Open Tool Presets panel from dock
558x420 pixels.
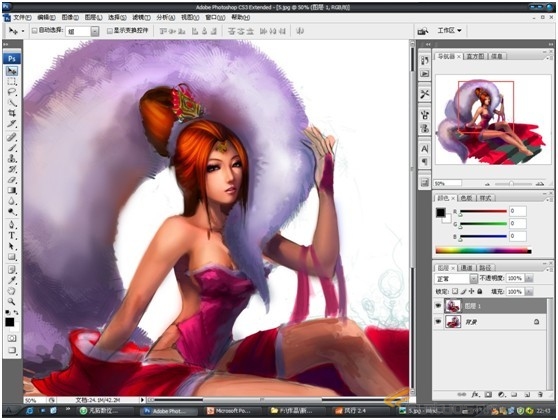(x=425, y=94)
